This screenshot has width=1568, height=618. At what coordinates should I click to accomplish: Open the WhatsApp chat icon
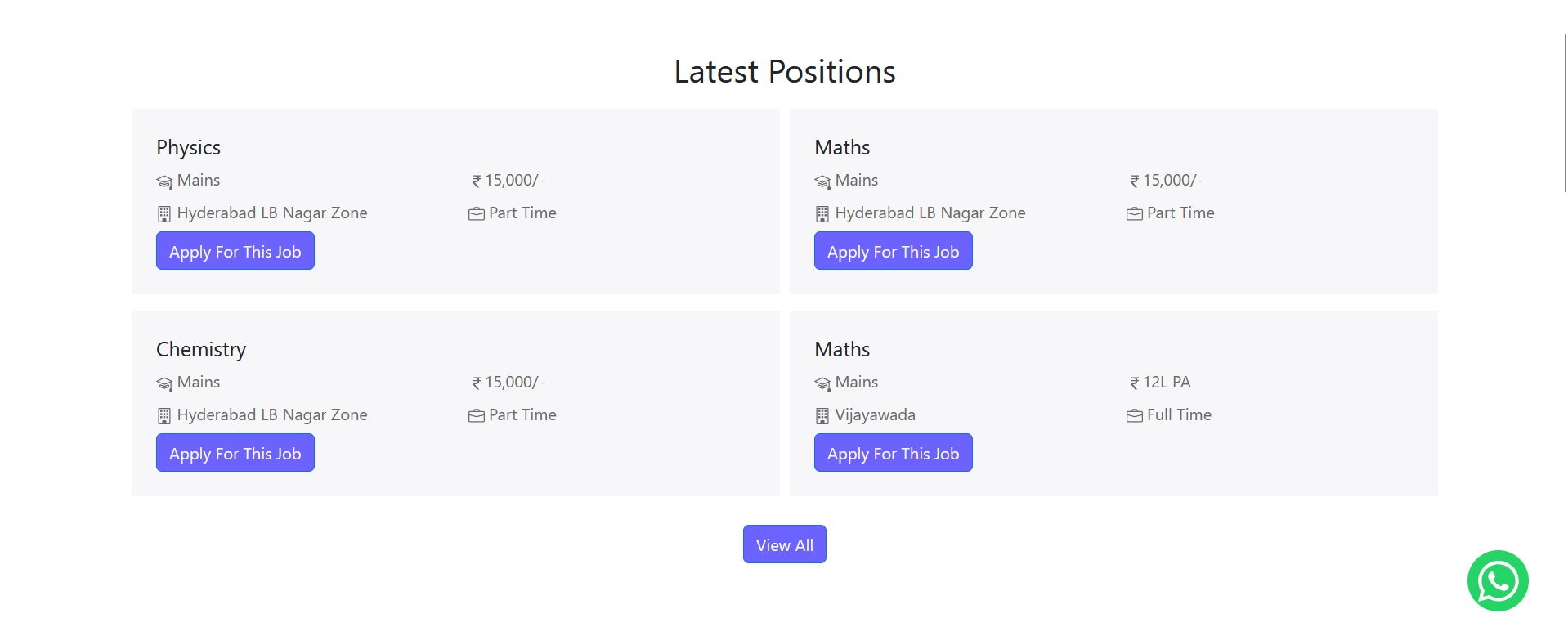1497,580
